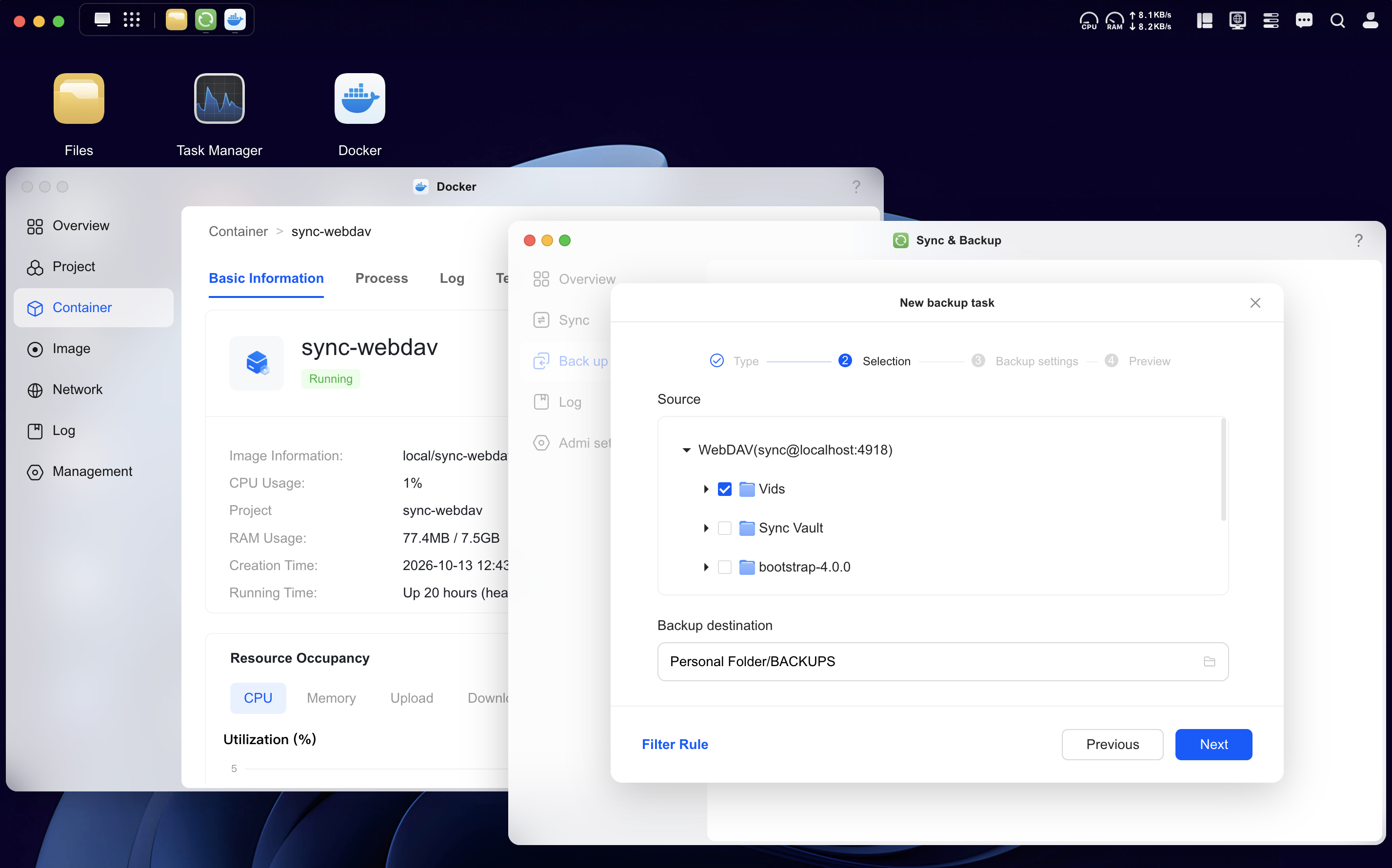Open Image in the Docker sidebar

point(94,349)
